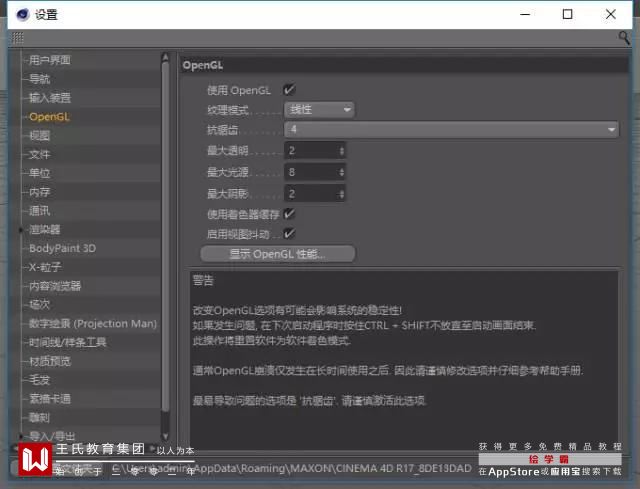Select 通讯 in the settings list

39,211
